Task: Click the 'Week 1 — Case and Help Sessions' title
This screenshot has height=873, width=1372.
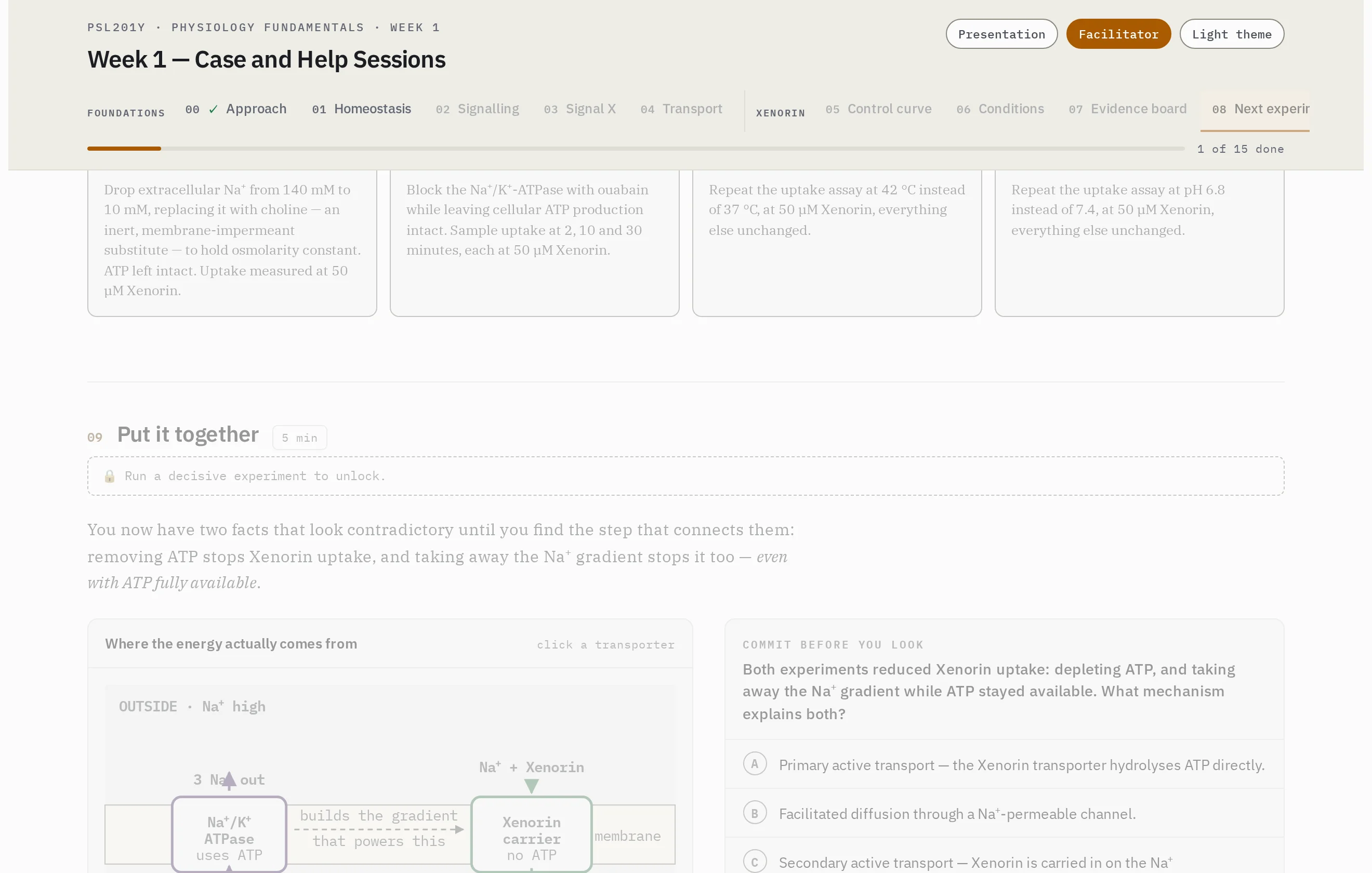Action: pos(266,60)
